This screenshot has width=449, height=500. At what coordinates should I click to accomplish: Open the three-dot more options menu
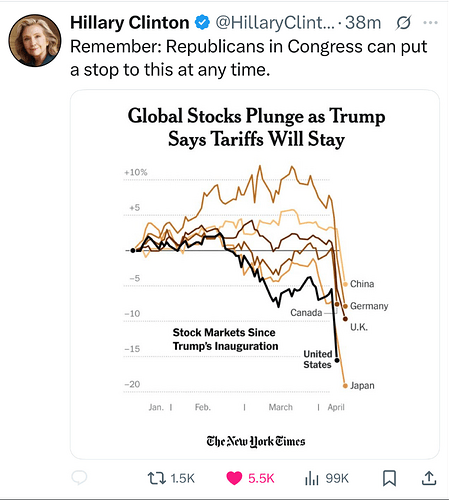430,23
